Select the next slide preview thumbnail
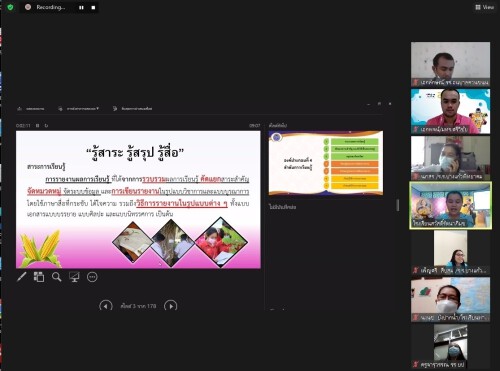This screenshot has height=371, width=500. coord(326,163)
